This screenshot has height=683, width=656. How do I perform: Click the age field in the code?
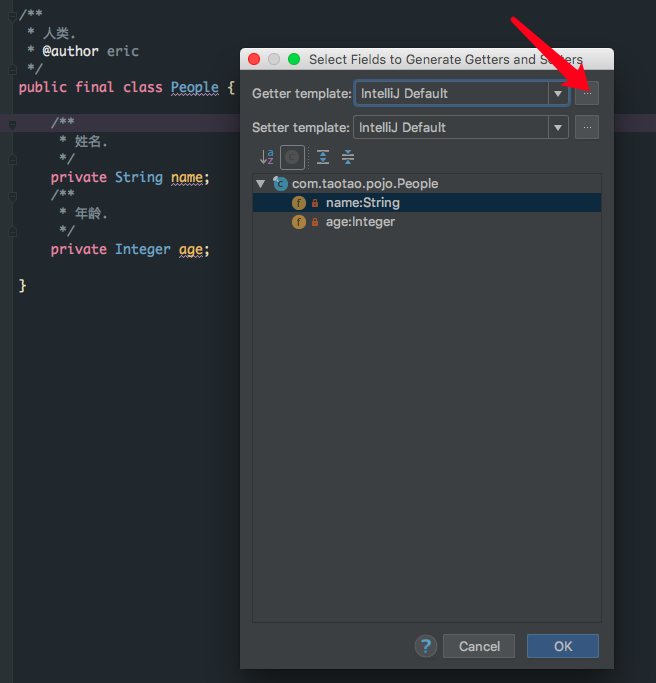pos(193,249)
